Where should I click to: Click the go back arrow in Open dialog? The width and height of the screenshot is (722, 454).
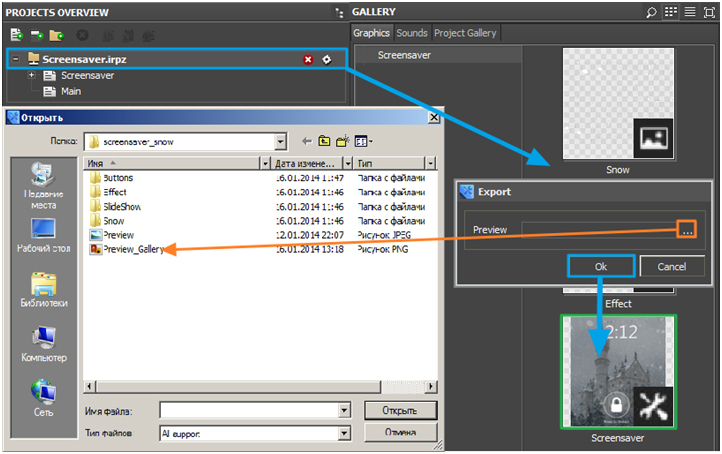307,142
